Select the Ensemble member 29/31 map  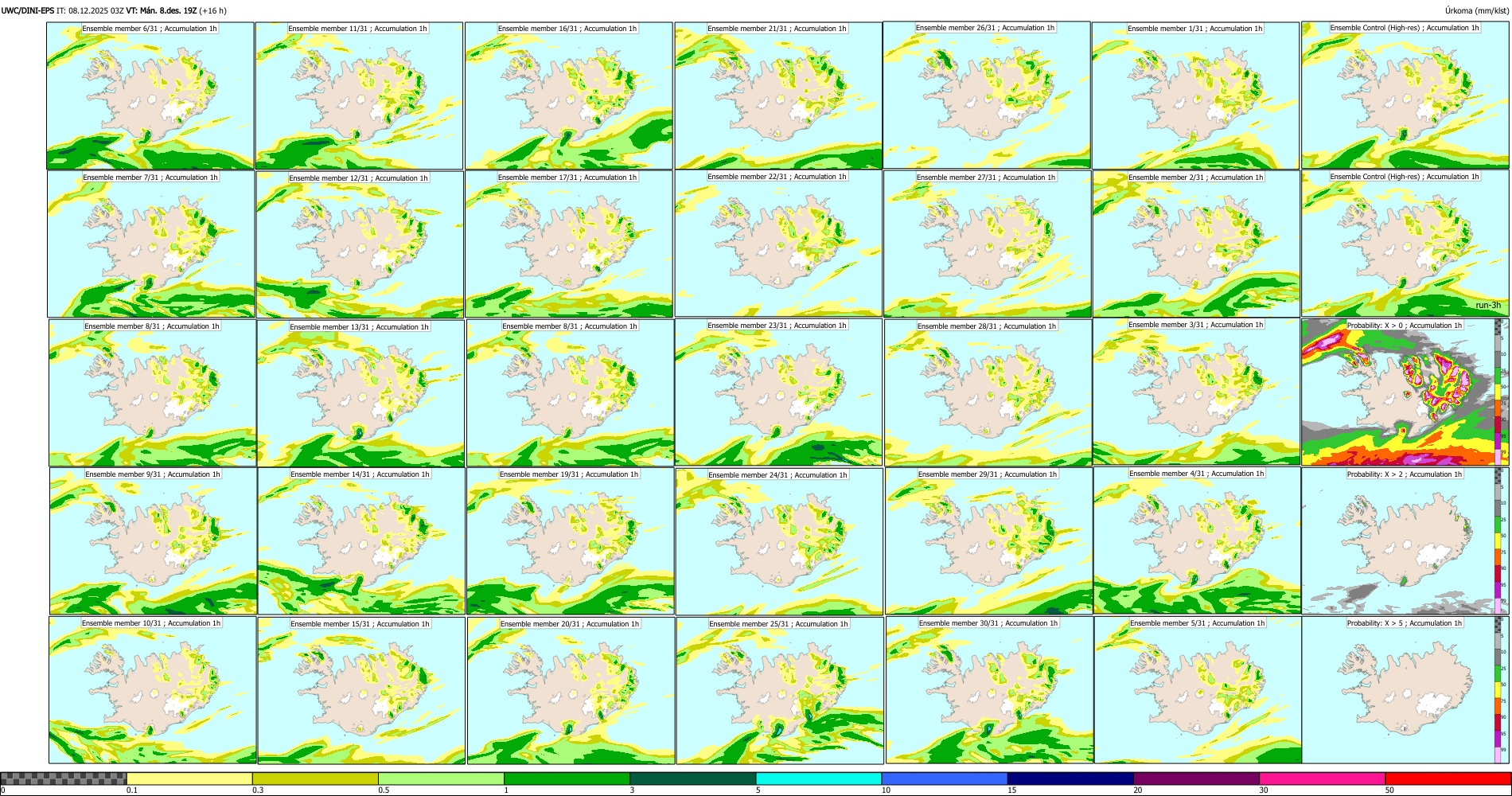coord(988,541)
